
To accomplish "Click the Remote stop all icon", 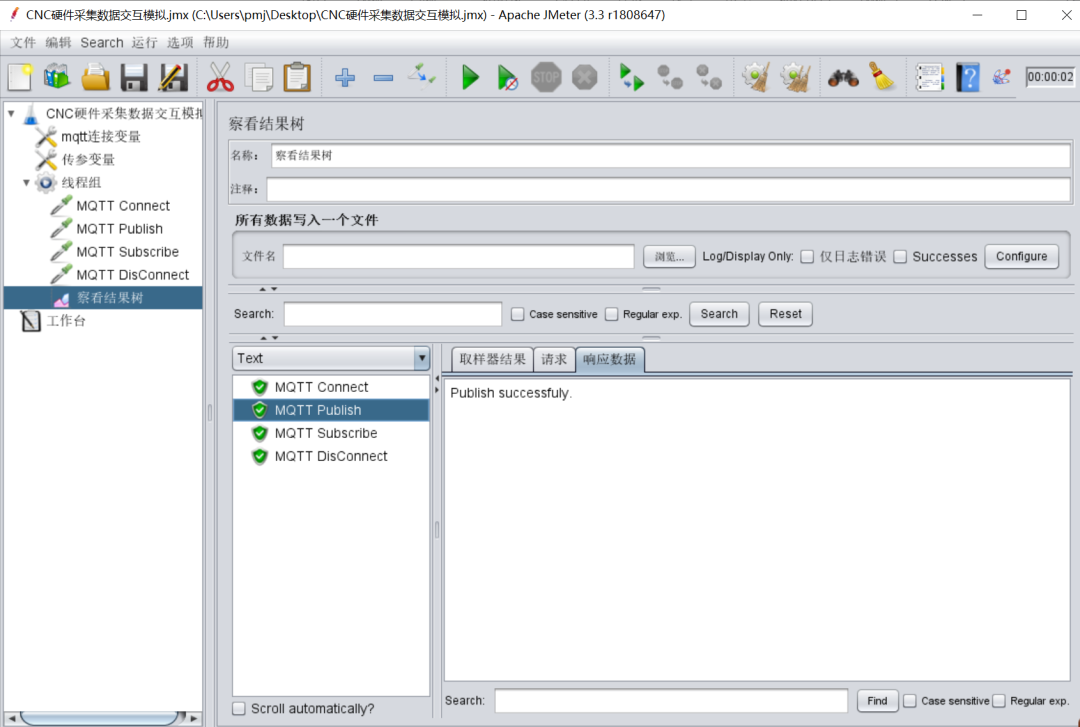I will [x=669, y=77].
